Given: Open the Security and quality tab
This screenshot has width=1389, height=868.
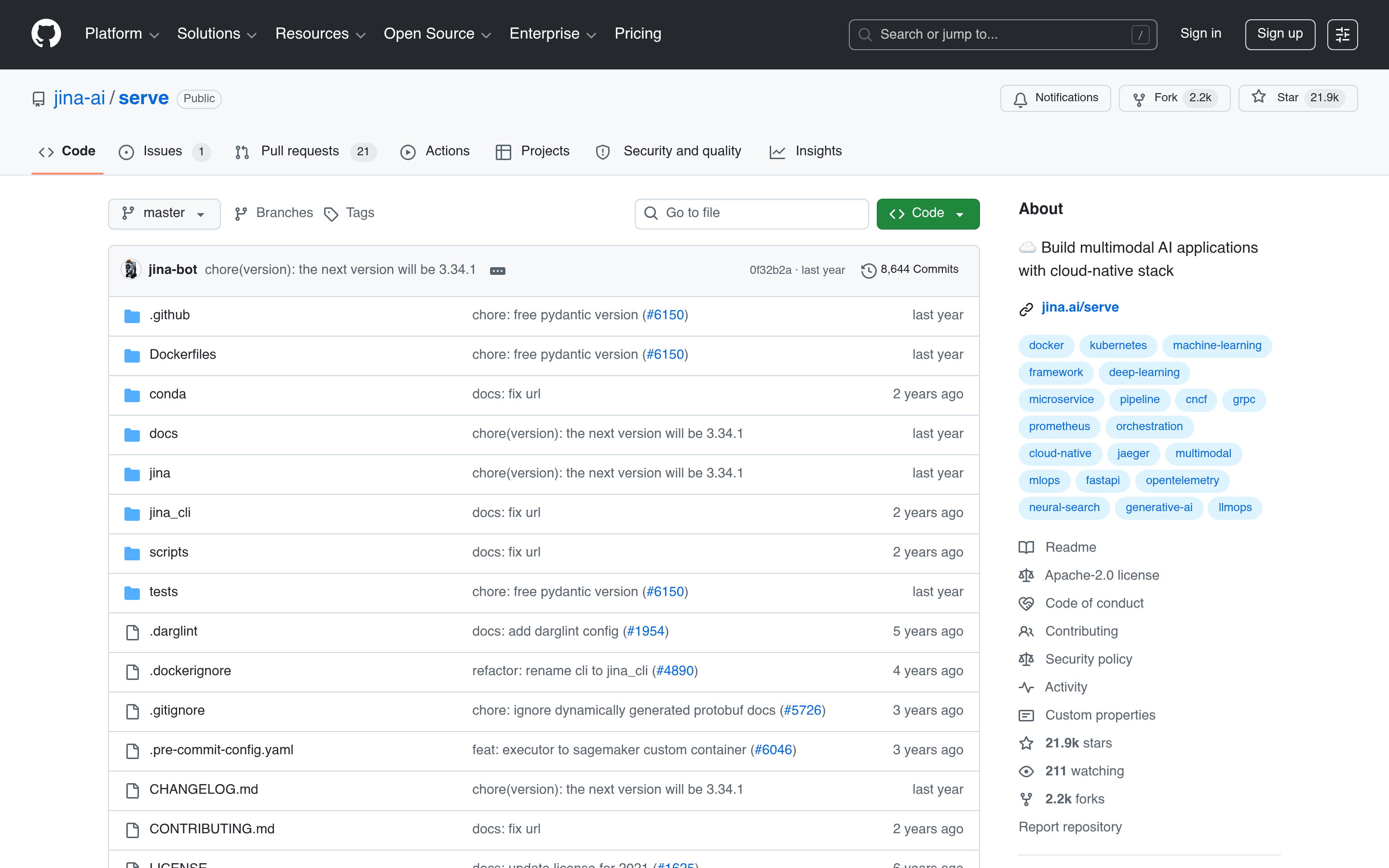Looking at the screenshot, I should pos(668,151).
